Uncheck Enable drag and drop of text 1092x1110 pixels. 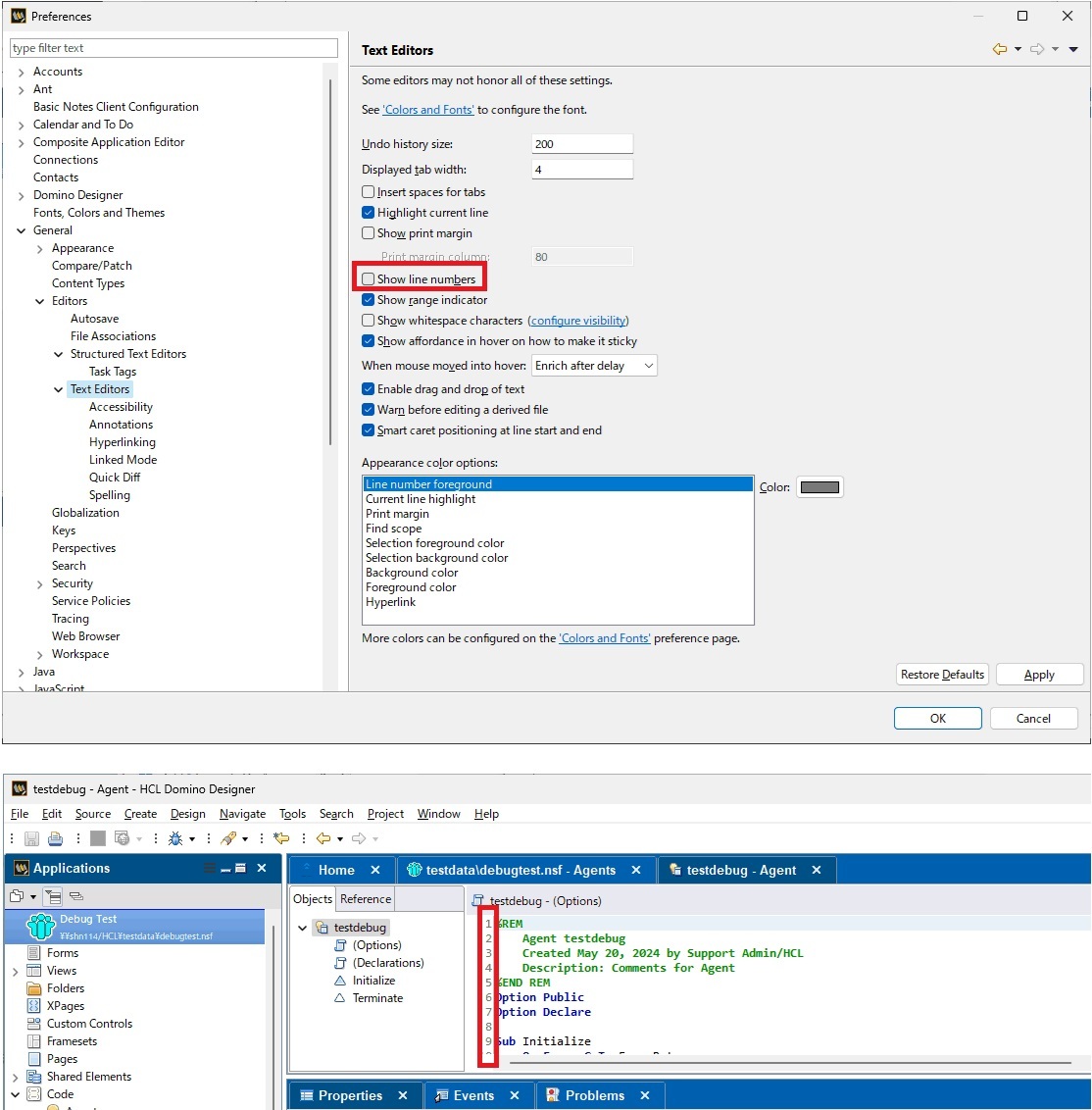pyautogui.click(x=368, y=388)
